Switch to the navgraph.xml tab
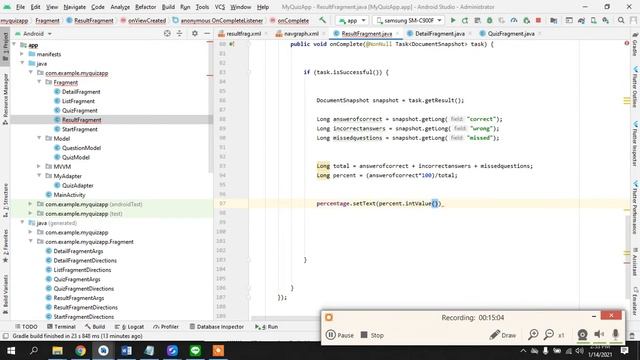 pos(301,33)
